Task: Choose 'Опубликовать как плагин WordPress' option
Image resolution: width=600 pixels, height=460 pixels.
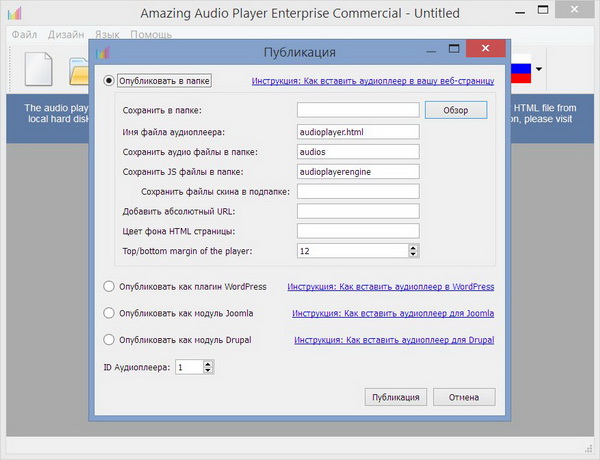Action: click(109, 287)
